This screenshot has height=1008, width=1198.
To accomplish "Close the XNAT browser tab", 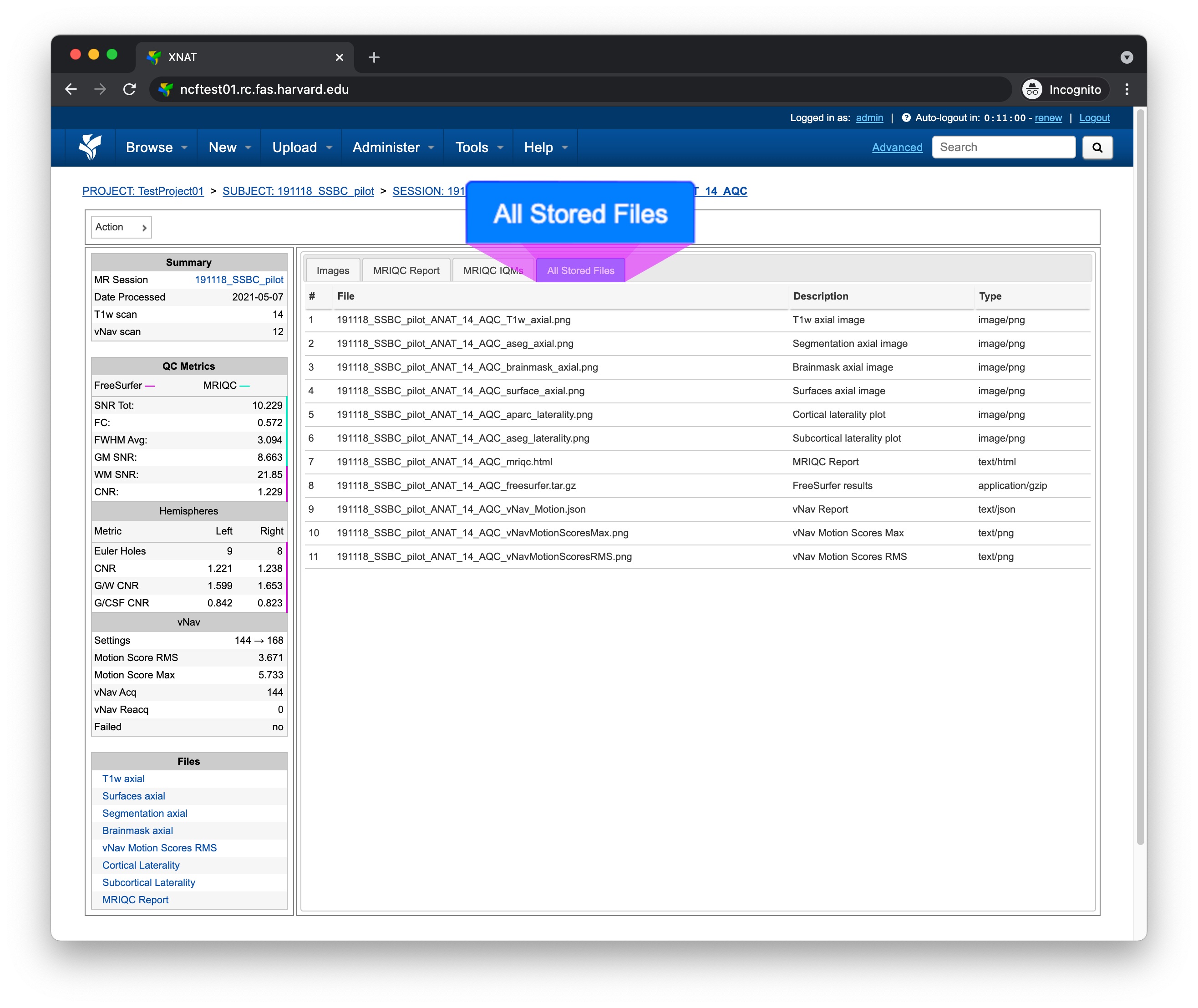I will tap(340, 57).
